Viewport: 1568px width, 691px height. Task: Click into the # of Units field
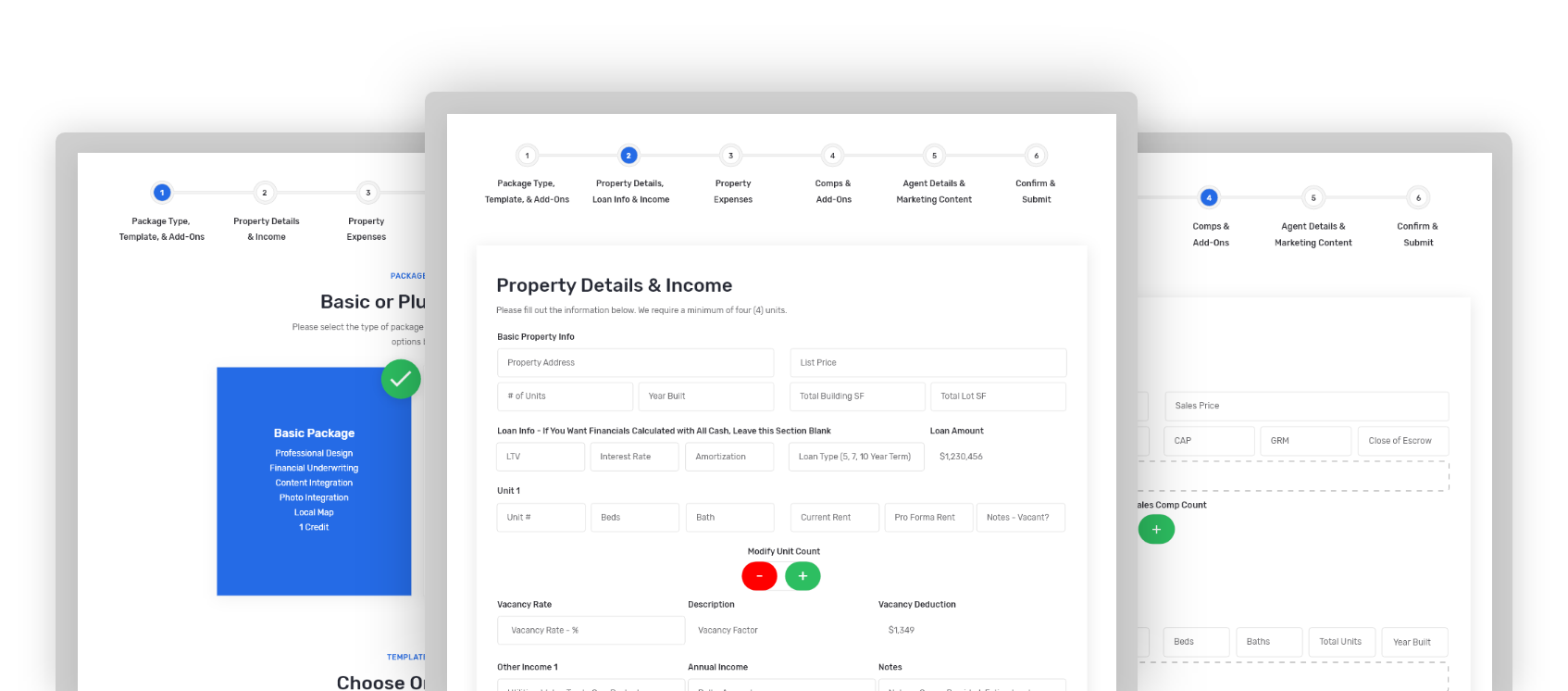click(x=565, y=396)
